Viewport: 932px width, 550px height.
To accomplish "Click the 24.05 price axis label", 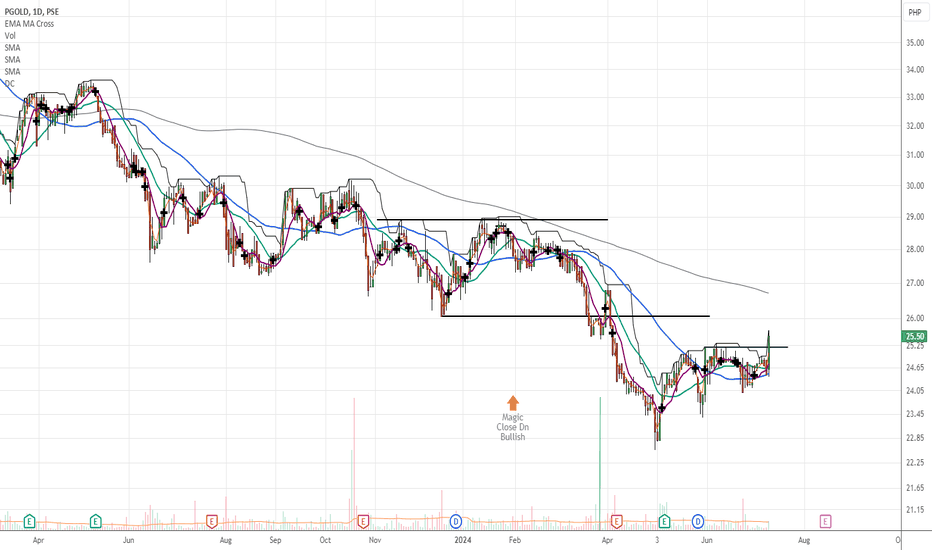I will point(915,391).
